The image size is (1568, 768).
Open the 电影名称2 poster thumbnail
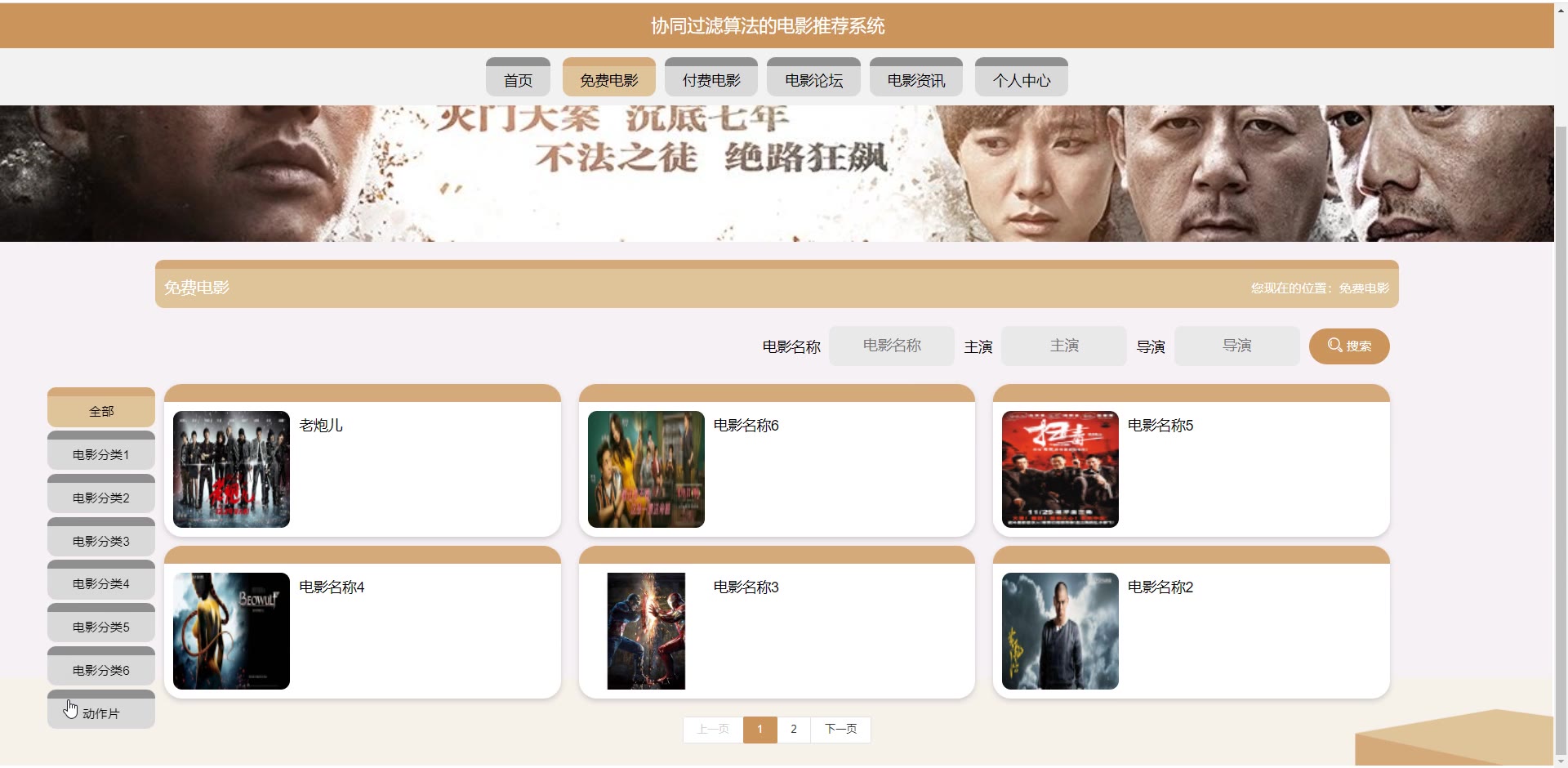pyautogui.click(x=1060, y=631)
